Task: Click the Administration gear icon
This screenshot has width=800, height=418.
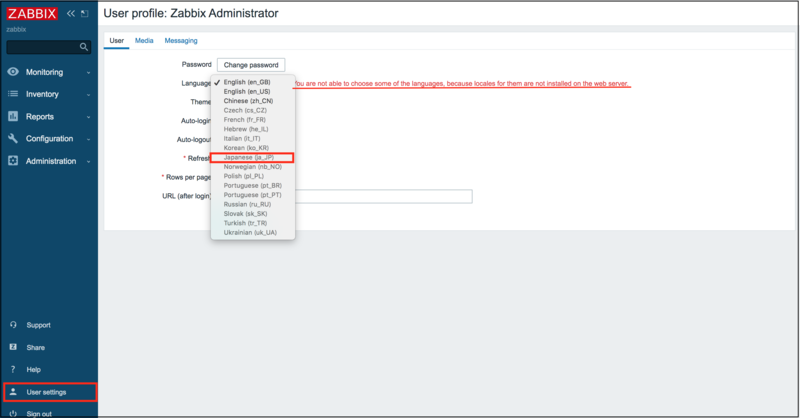Action: (13, 161)
